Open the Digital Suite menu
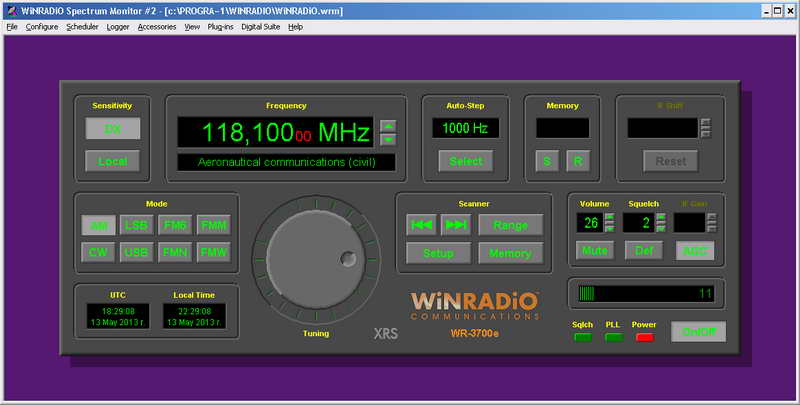The width and height of the screenshot is (800, 405). pos(261,27)
